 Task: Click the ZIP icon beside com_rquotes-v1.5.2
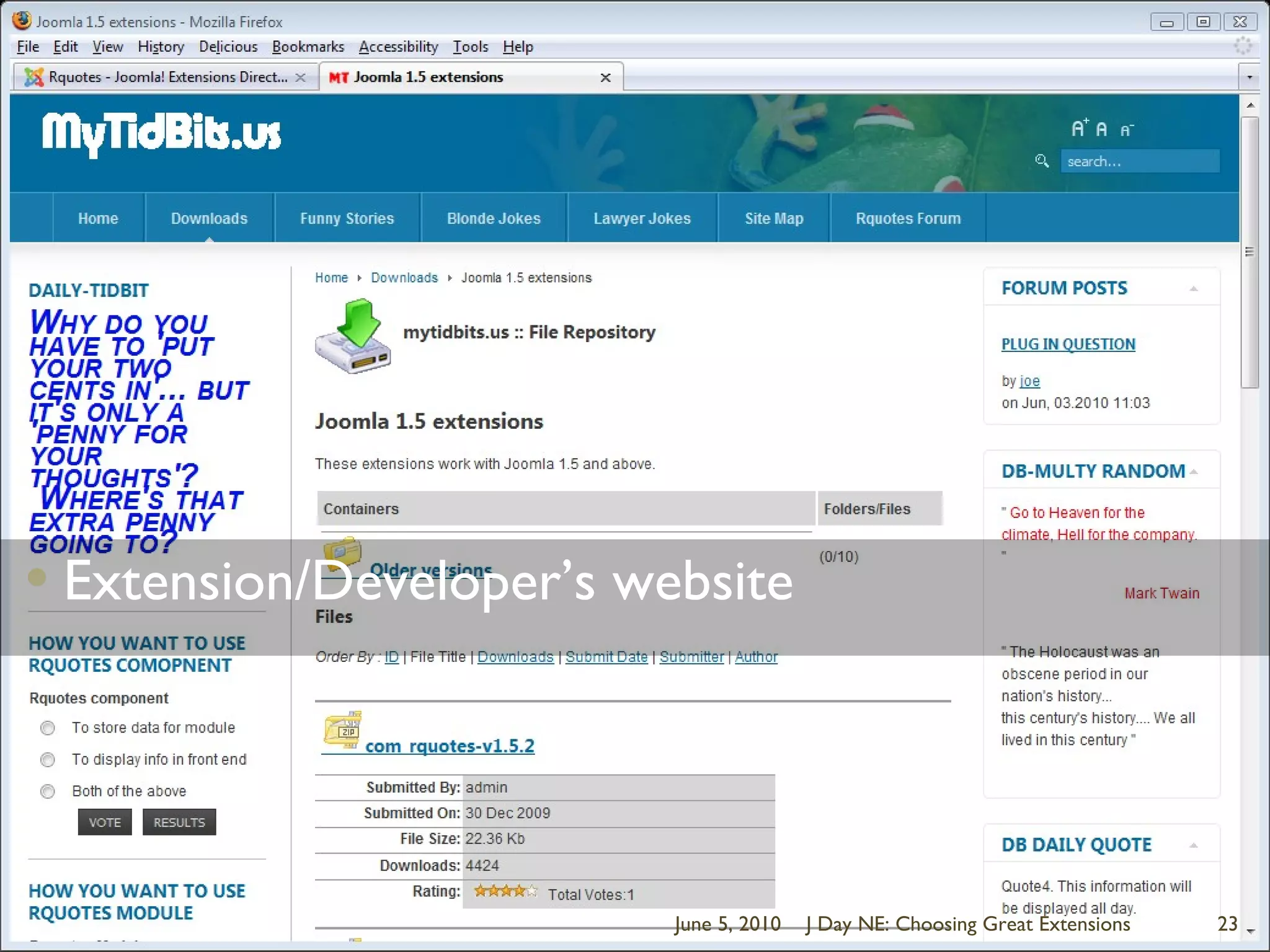pos(342,730)
